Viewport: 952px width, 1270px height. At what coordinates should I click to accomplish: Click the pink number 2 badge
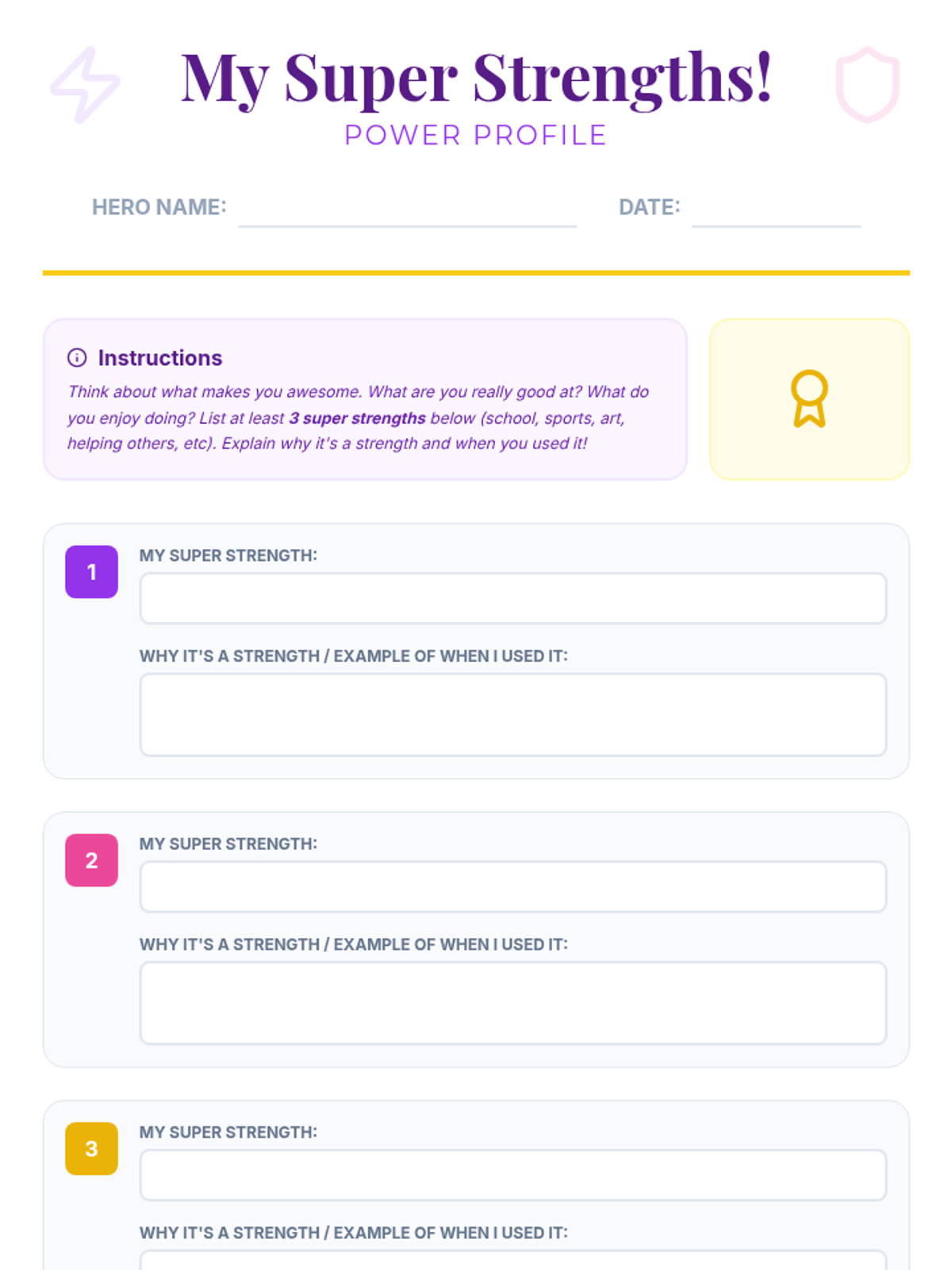pos(91,860)
